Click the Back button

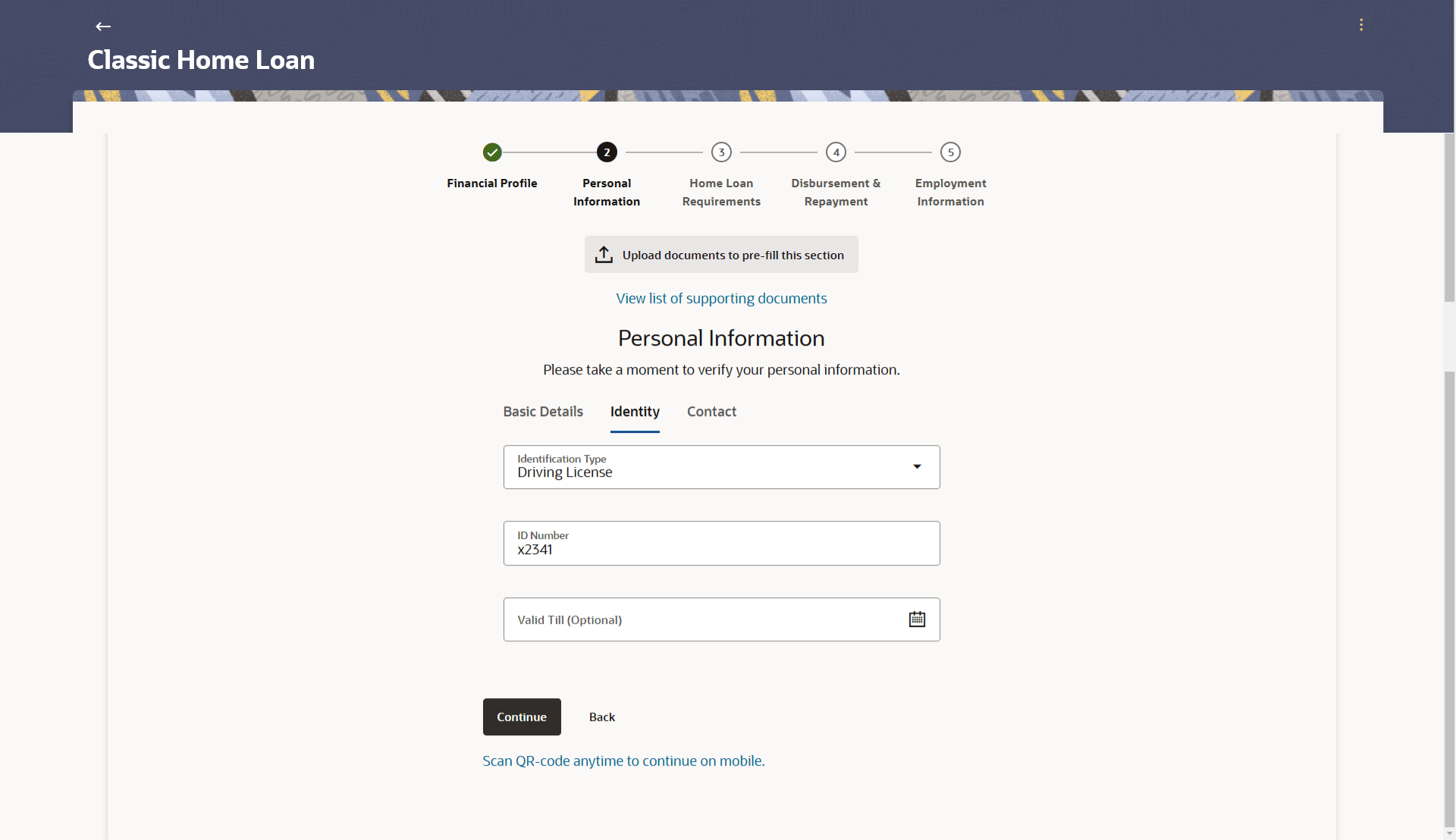coord(602,717)
